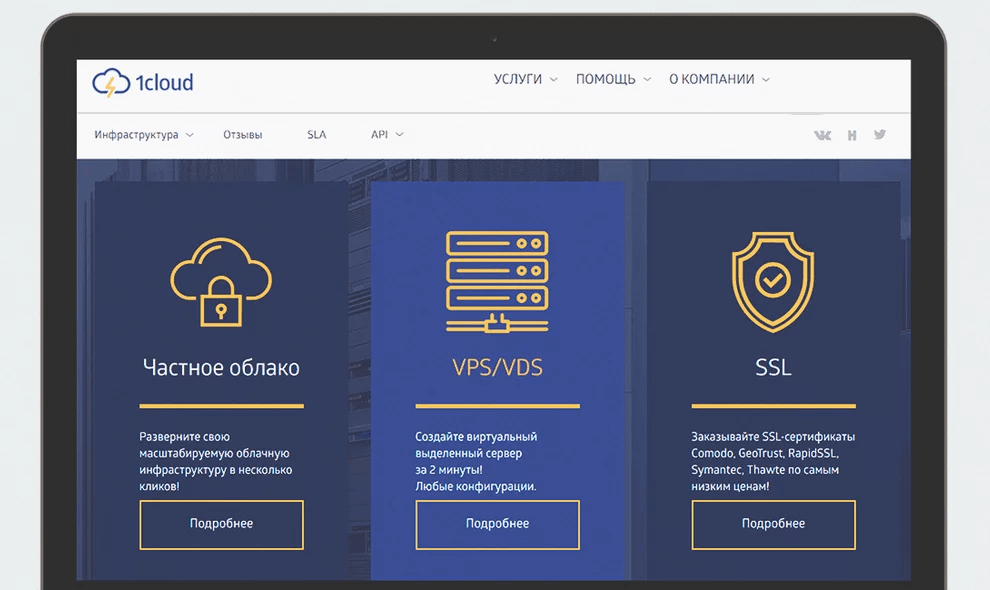The height and width of the screenshot is (590, 990).
Task: Select the Частное облако heading
Action: (221, 368)
